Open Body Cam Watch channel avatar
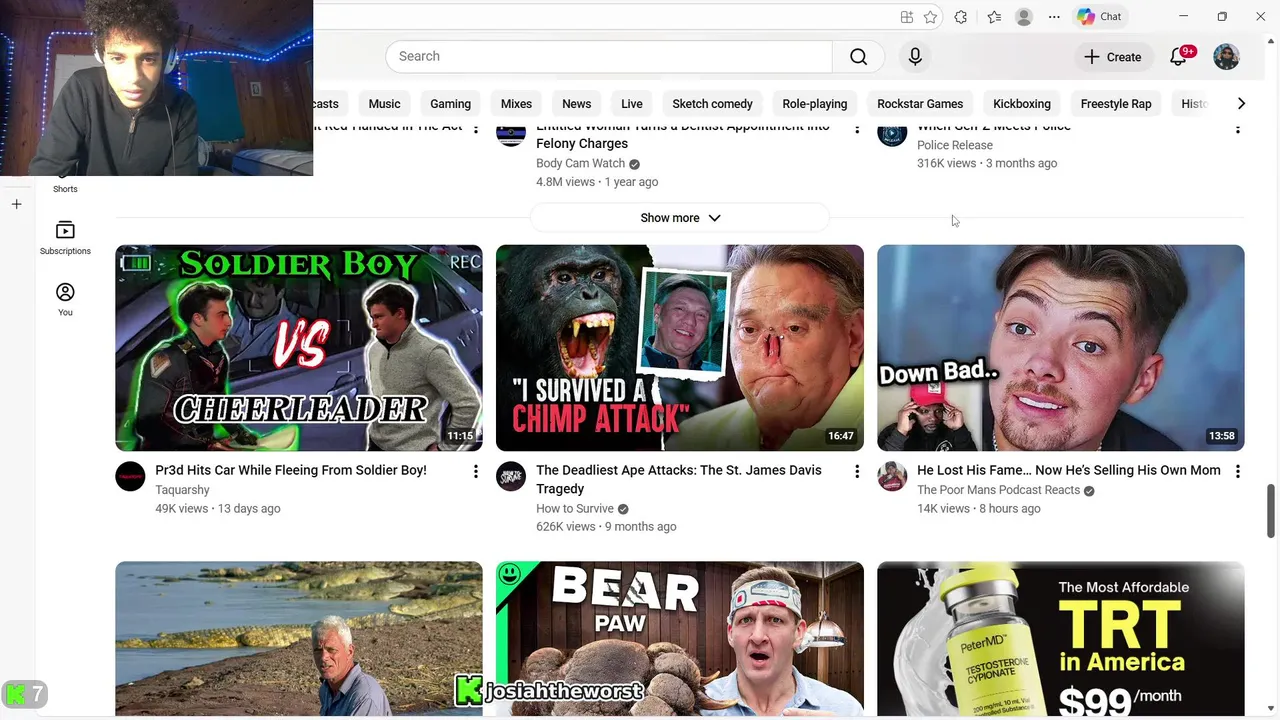 click(x=511, y=133)
